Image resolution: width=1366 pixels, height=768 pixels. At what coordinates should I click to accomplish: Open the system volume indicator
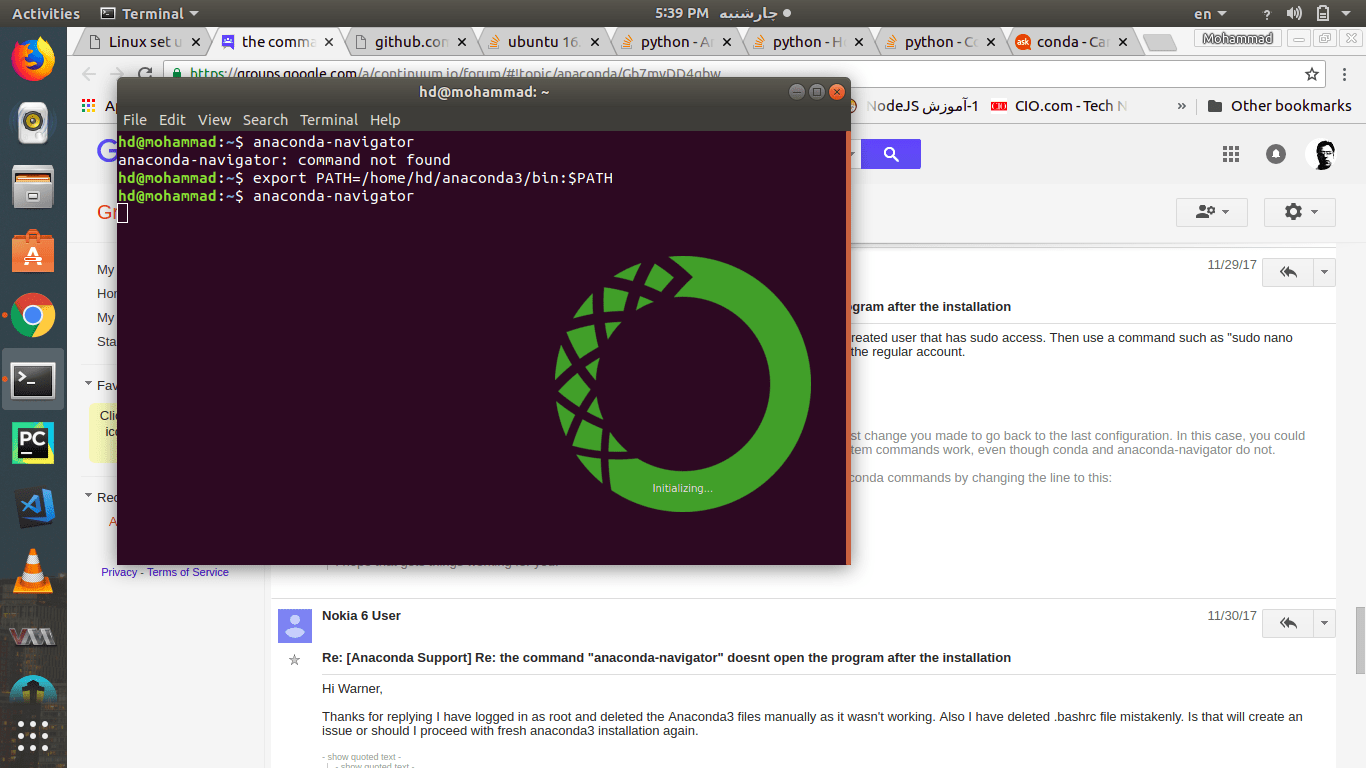(x=1294, y=13)
